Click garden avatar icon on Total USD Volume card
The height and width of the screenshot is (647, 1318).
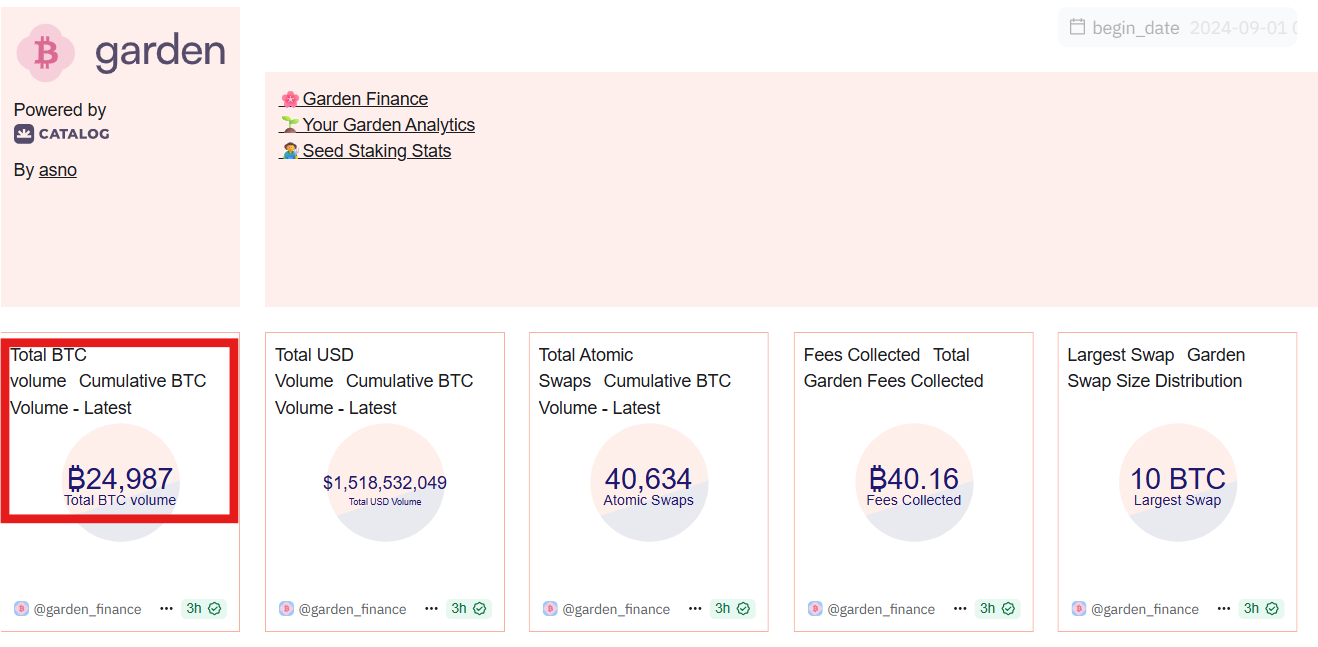point(286,608)
